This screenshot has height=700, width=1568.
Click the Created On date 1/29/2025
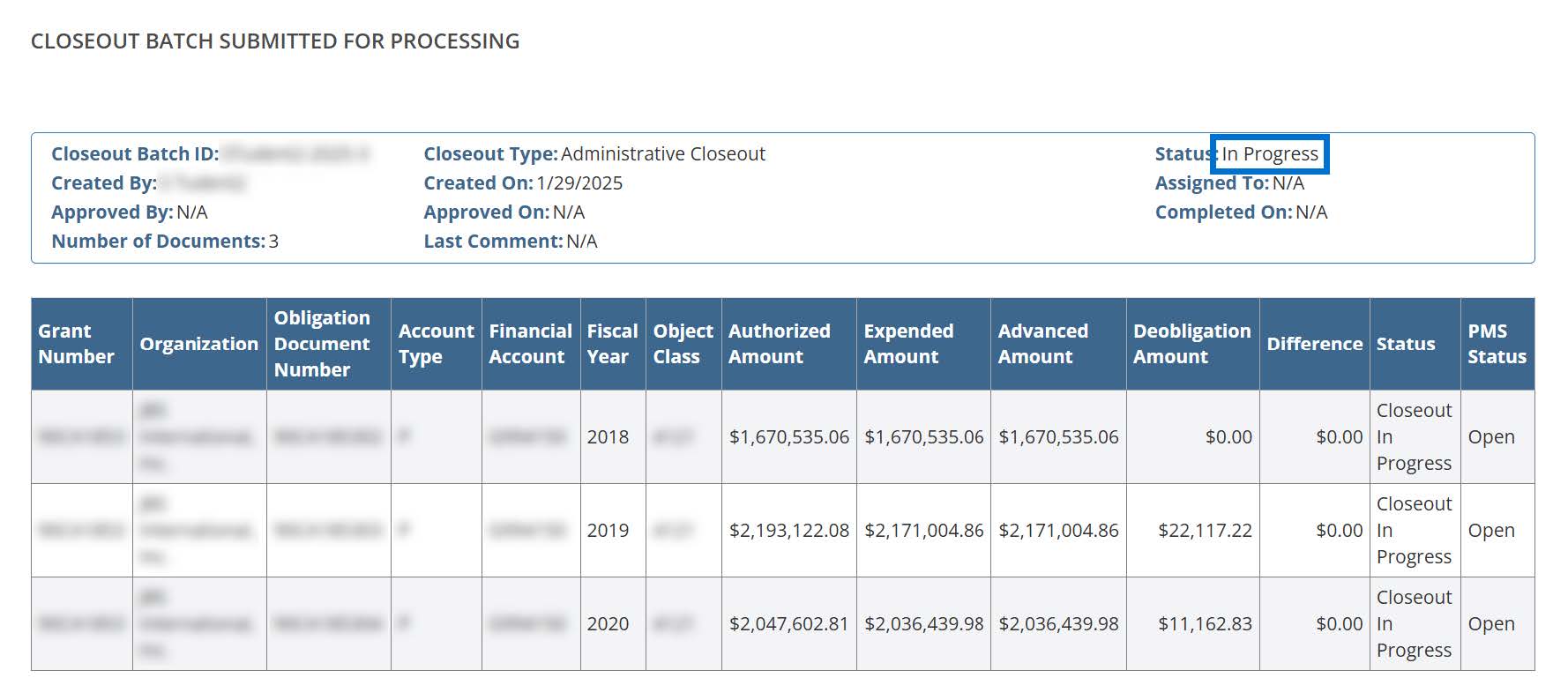click(x=579, y=183)
